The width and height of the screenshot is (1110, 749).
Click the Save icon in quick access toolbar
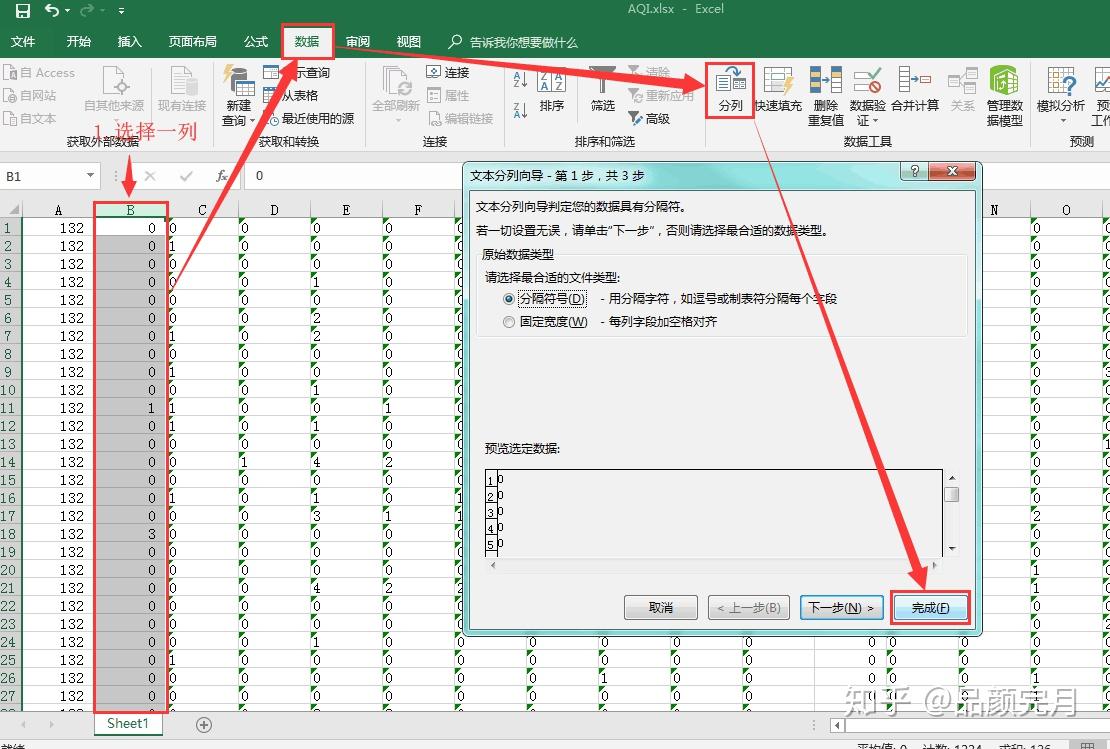(x=23, y=11)
